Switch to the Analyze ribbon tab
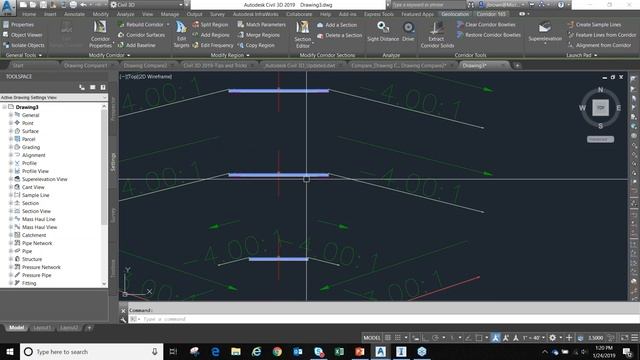The height and width of the screenshot is (360, 640). click(x=126, y=14)
